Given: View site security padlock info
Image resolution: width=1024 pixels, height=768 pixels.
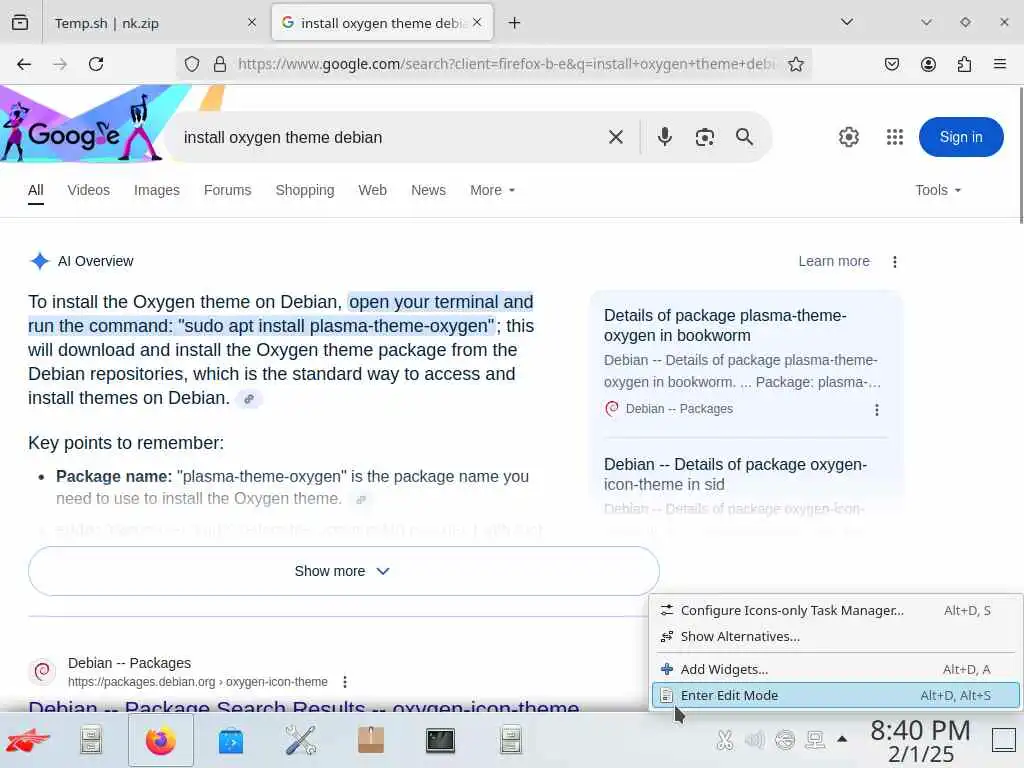Looking at the screenshot, I should [x=220, y=64].
